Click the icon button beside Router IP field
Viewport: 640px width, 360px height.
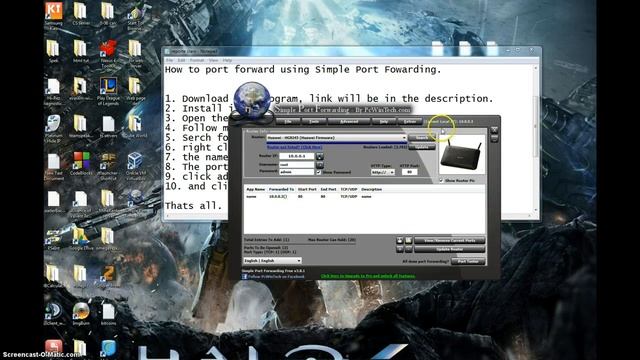[320, 156]
